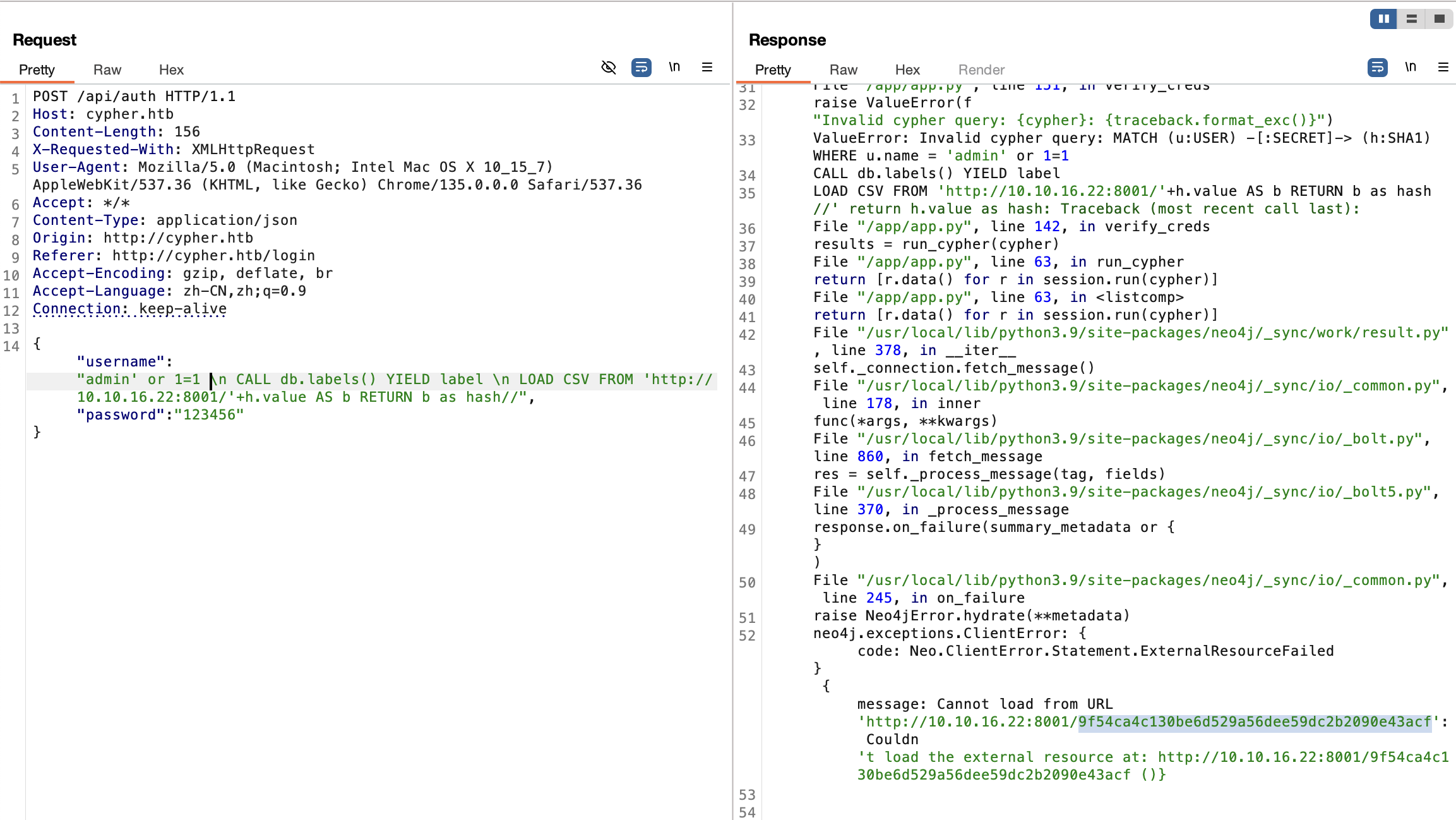
Task: Switch Request view to Hex tab
Action: [x=171, y=69]
